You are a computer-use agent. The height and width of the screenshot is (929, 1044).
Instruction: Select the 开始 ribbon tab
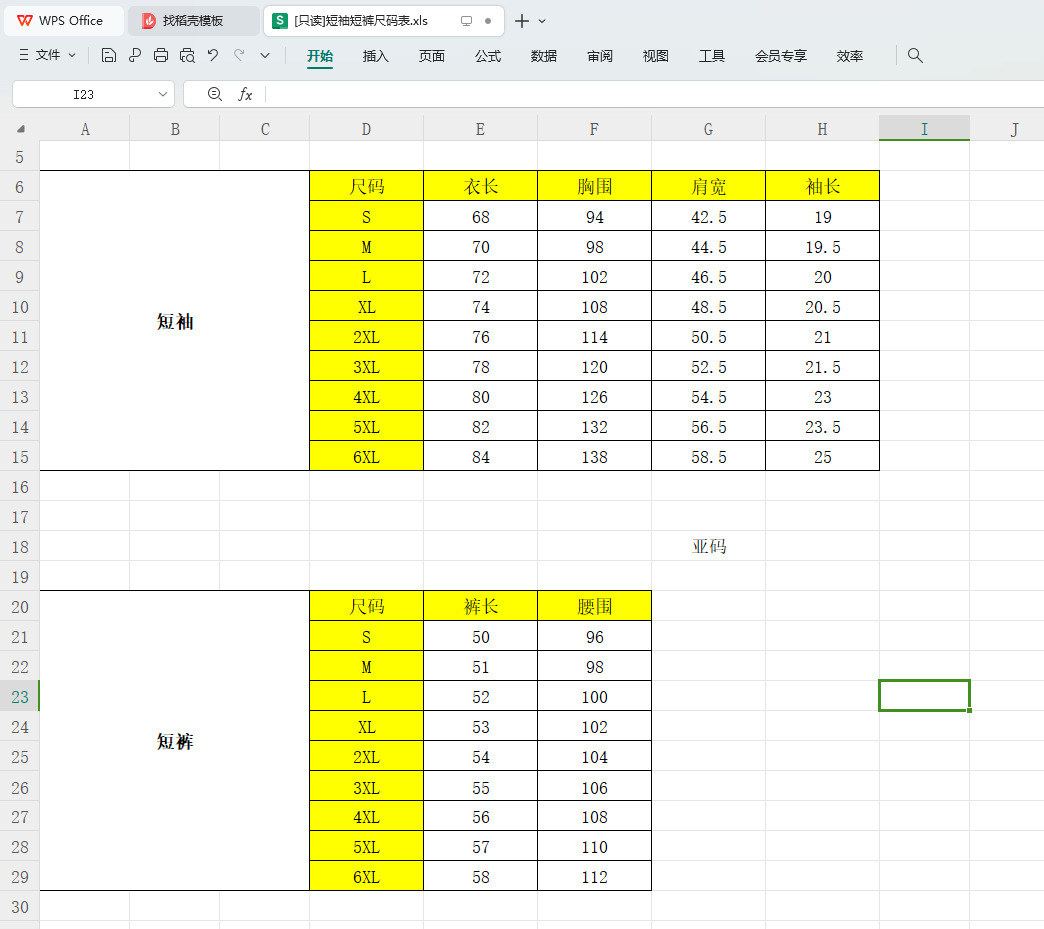pyautogui.click(x=320, y=56)
